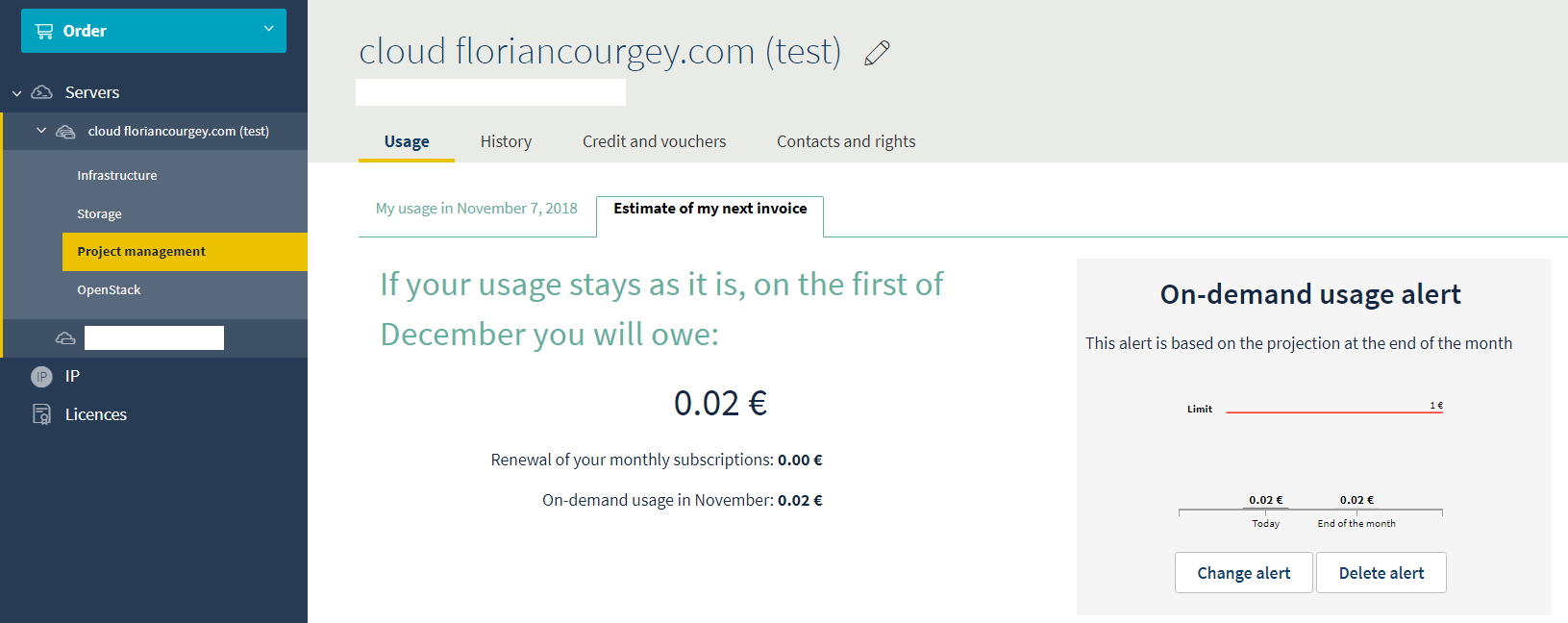Click the IP circle icon
Screen dimensions: 1568x623
[x=41, y=377]
